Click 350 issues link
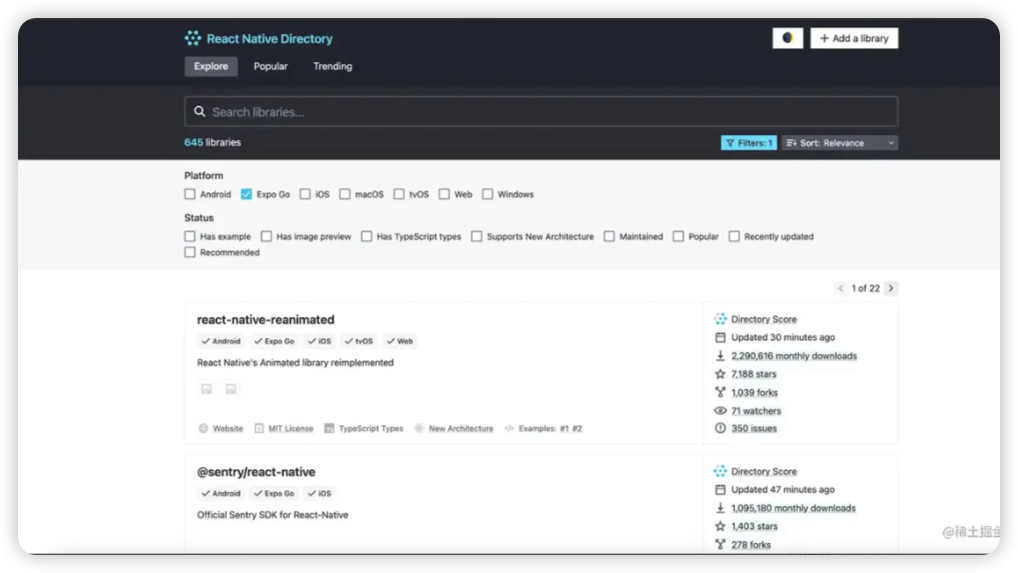The height and width of the screenshot is (573, 1018). coord(754,428)
